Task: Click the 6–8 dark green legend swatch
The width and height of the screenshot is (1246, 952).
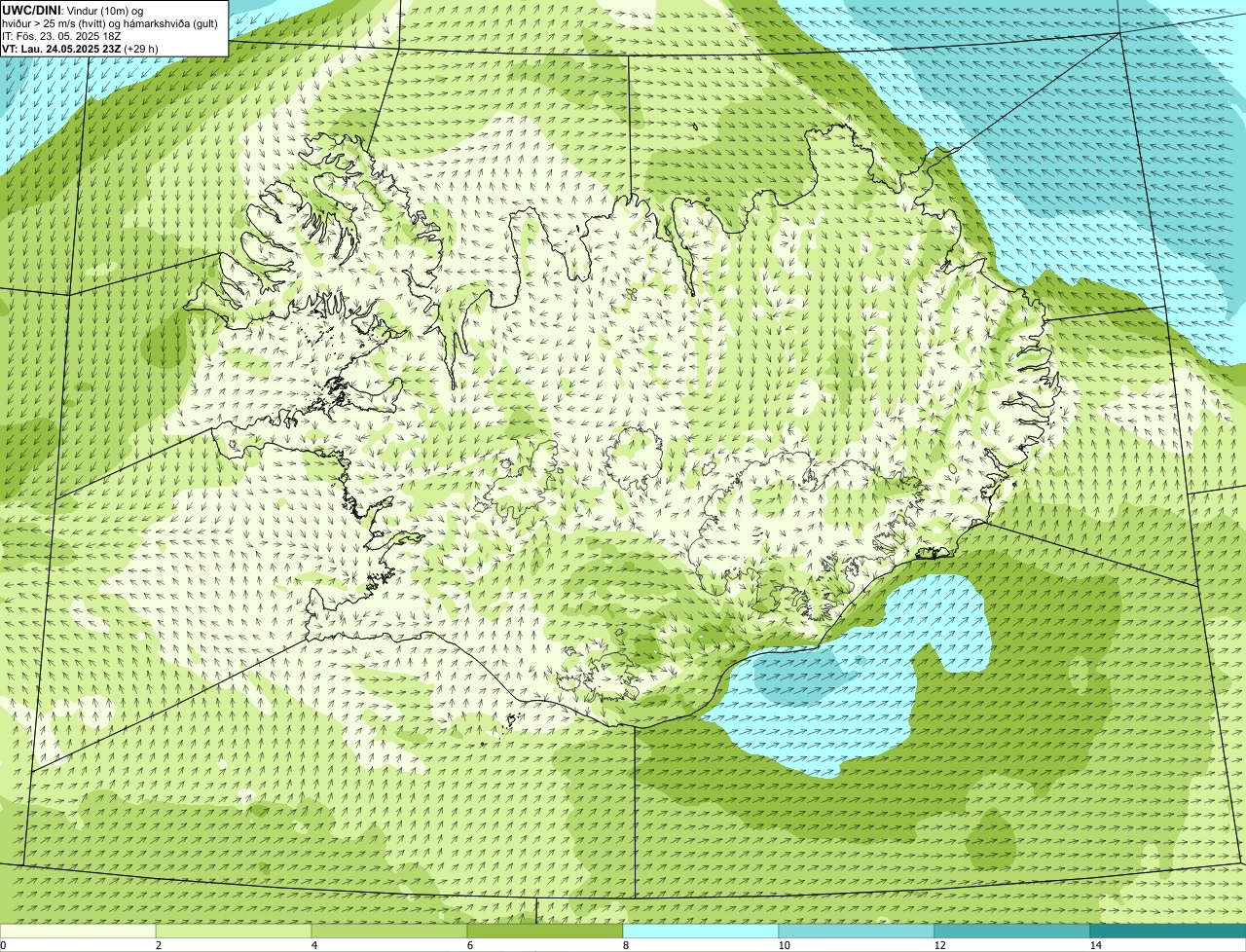Action: (x=545, y=931)
